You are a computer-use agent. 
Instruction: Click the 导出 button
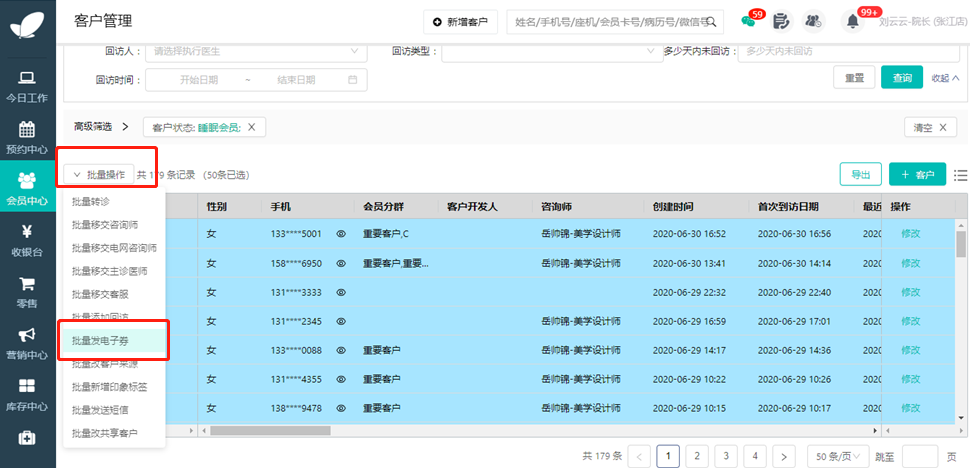coord(861,174)
